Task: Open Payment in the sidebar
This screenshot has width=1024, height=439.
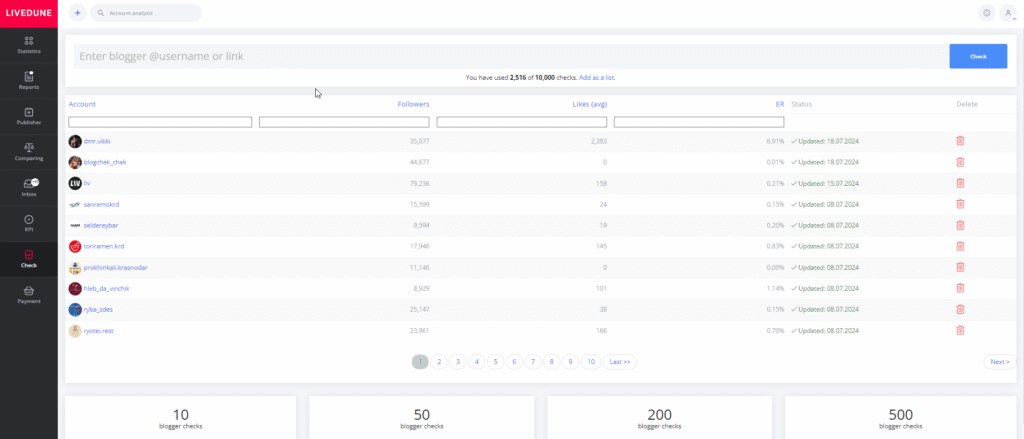Action: click(29, 294)
